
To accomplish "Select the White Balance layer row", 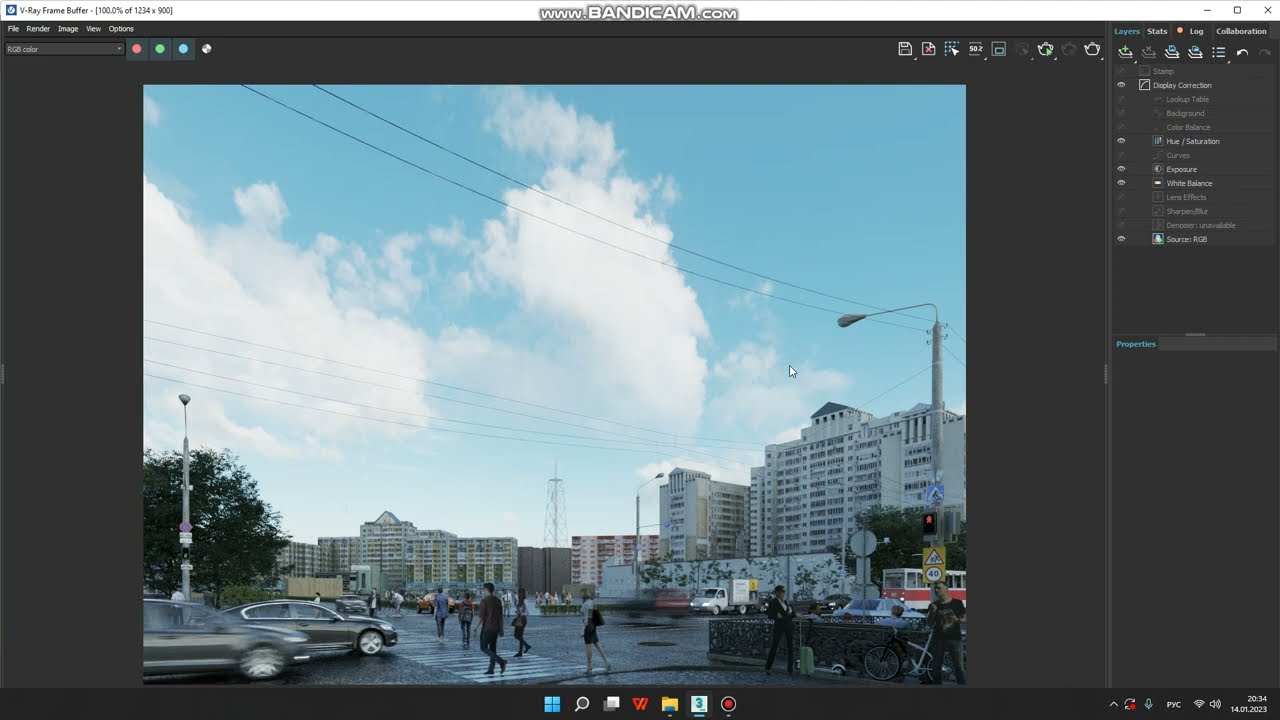I will pos(1194,183).
